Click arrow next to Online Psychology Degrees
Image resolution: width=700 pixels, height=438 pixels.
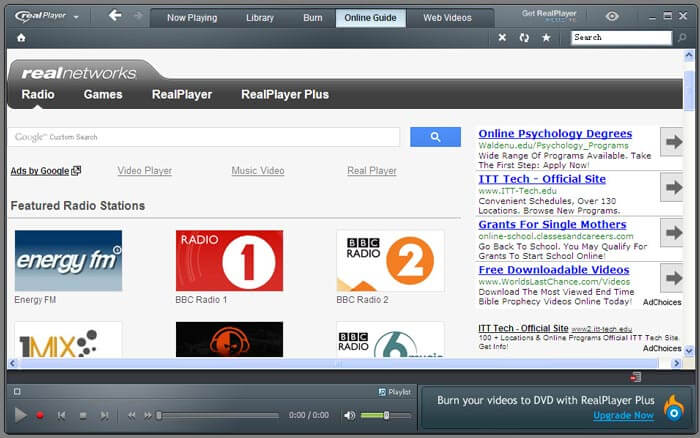(x=672, y=142)
